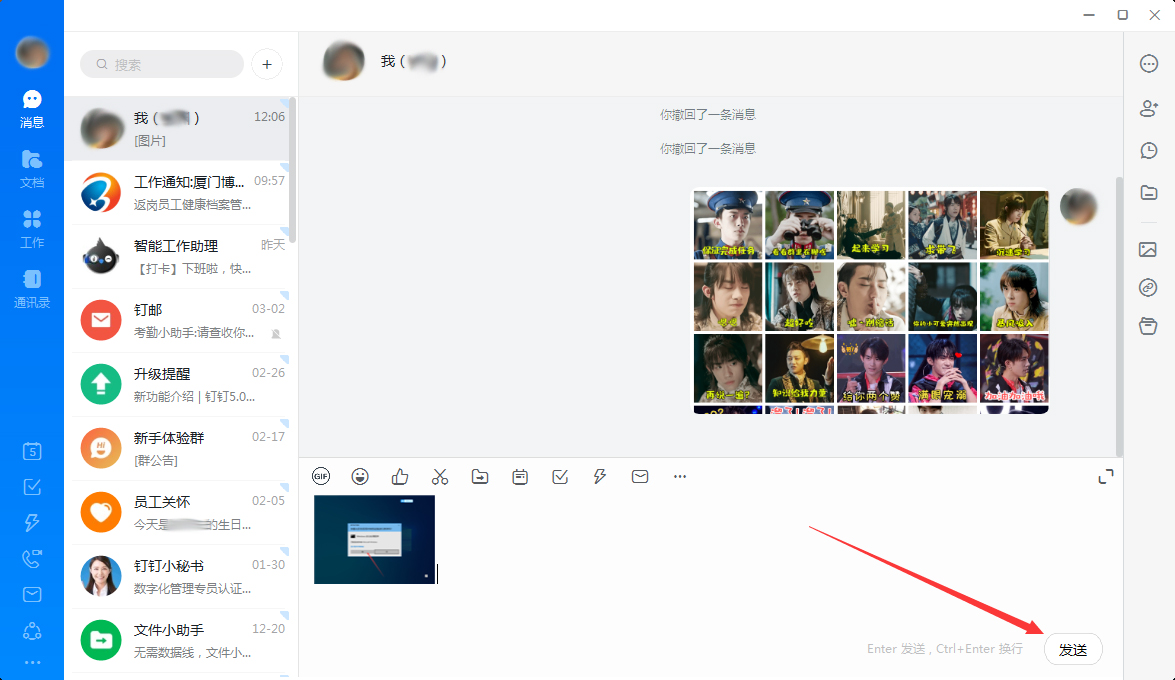Open chat history with the clock icon
This screenshot has height=680, width=1175.
coord(1148,150)
